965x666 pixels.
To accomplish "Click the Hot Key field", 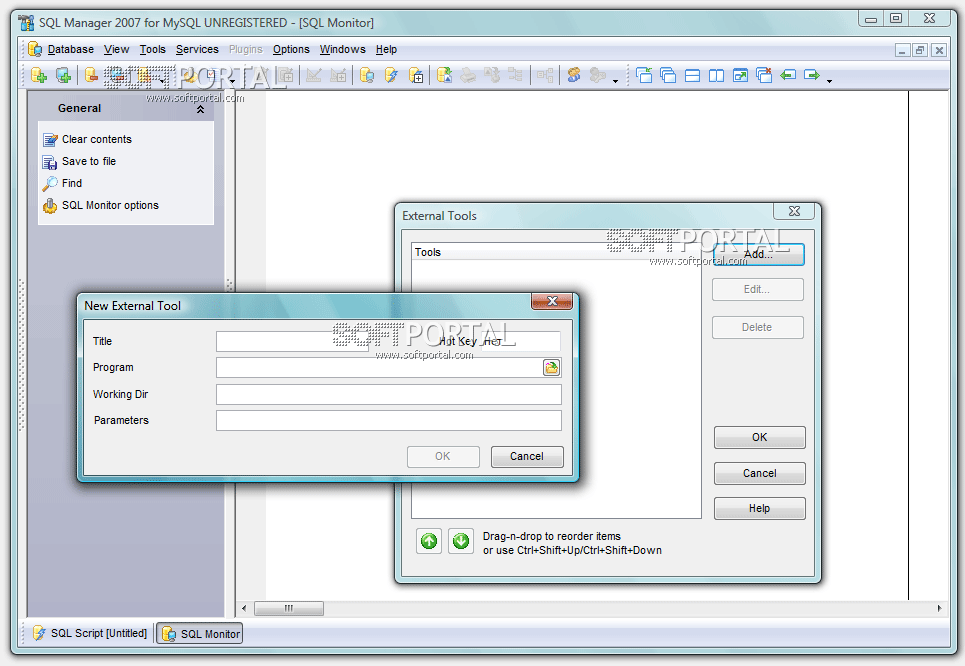I will tap(521, 342).
